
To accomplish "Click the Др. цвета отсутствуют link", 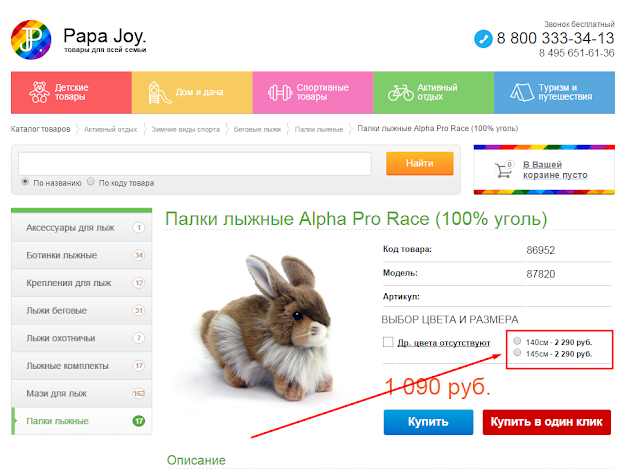I will coord(444,343).
